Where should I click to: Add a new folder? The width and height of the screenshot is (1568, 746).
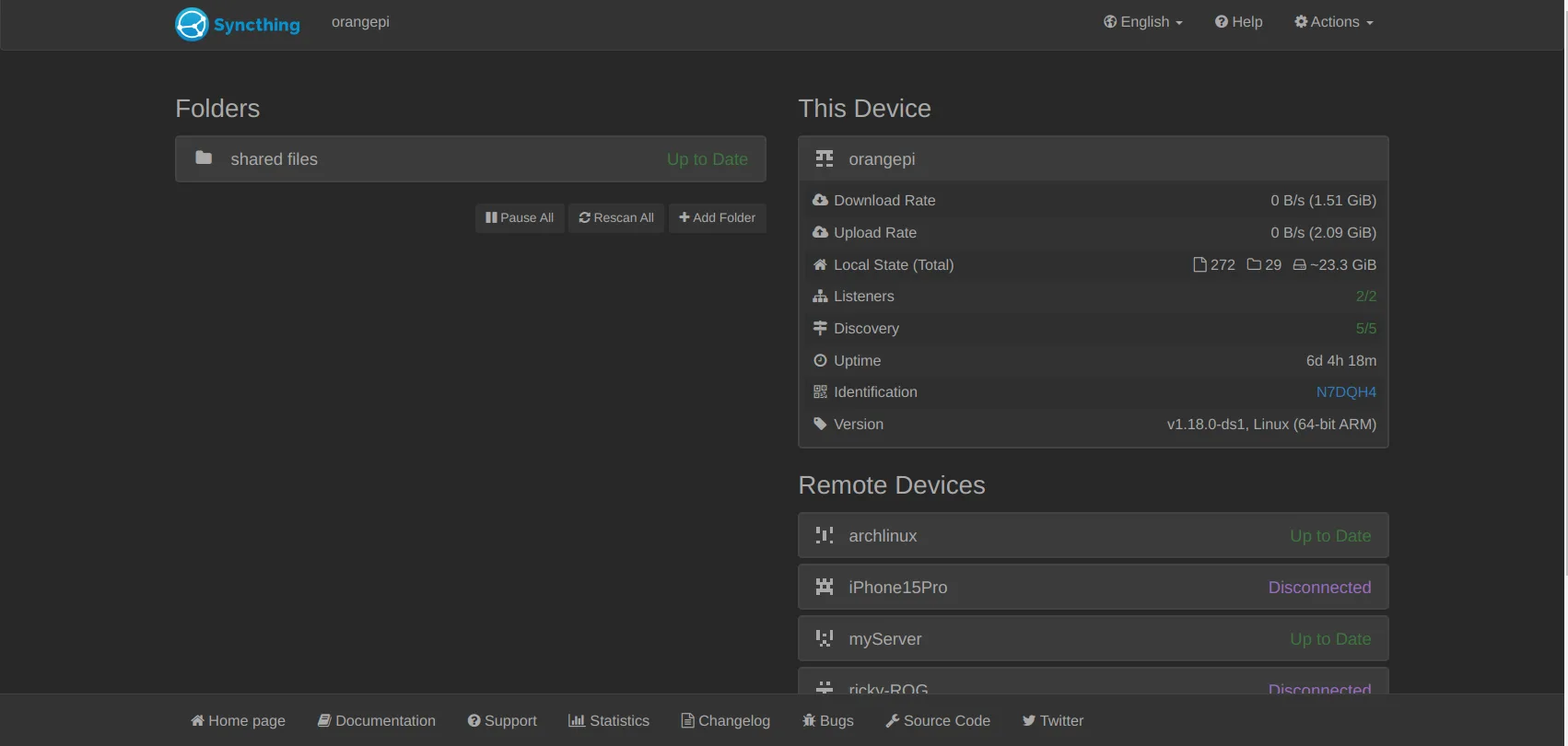717,217
